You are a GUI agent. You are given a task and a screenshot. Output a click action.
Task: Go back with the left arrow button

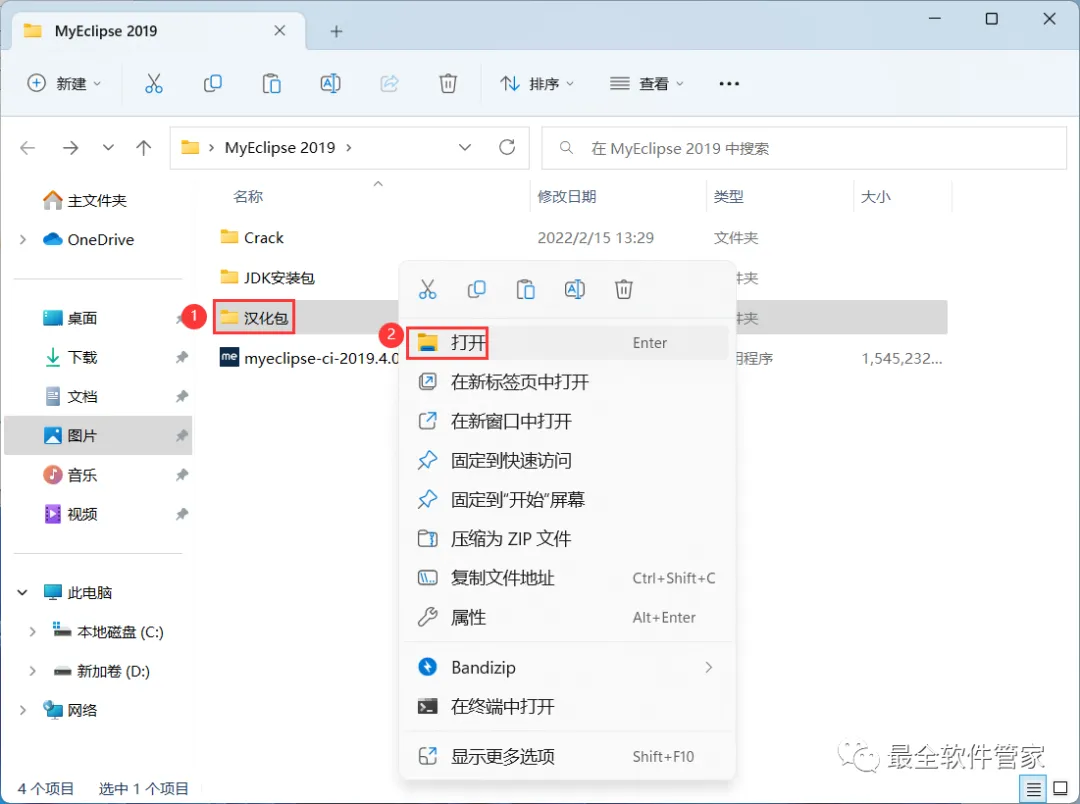click(28, 147)
